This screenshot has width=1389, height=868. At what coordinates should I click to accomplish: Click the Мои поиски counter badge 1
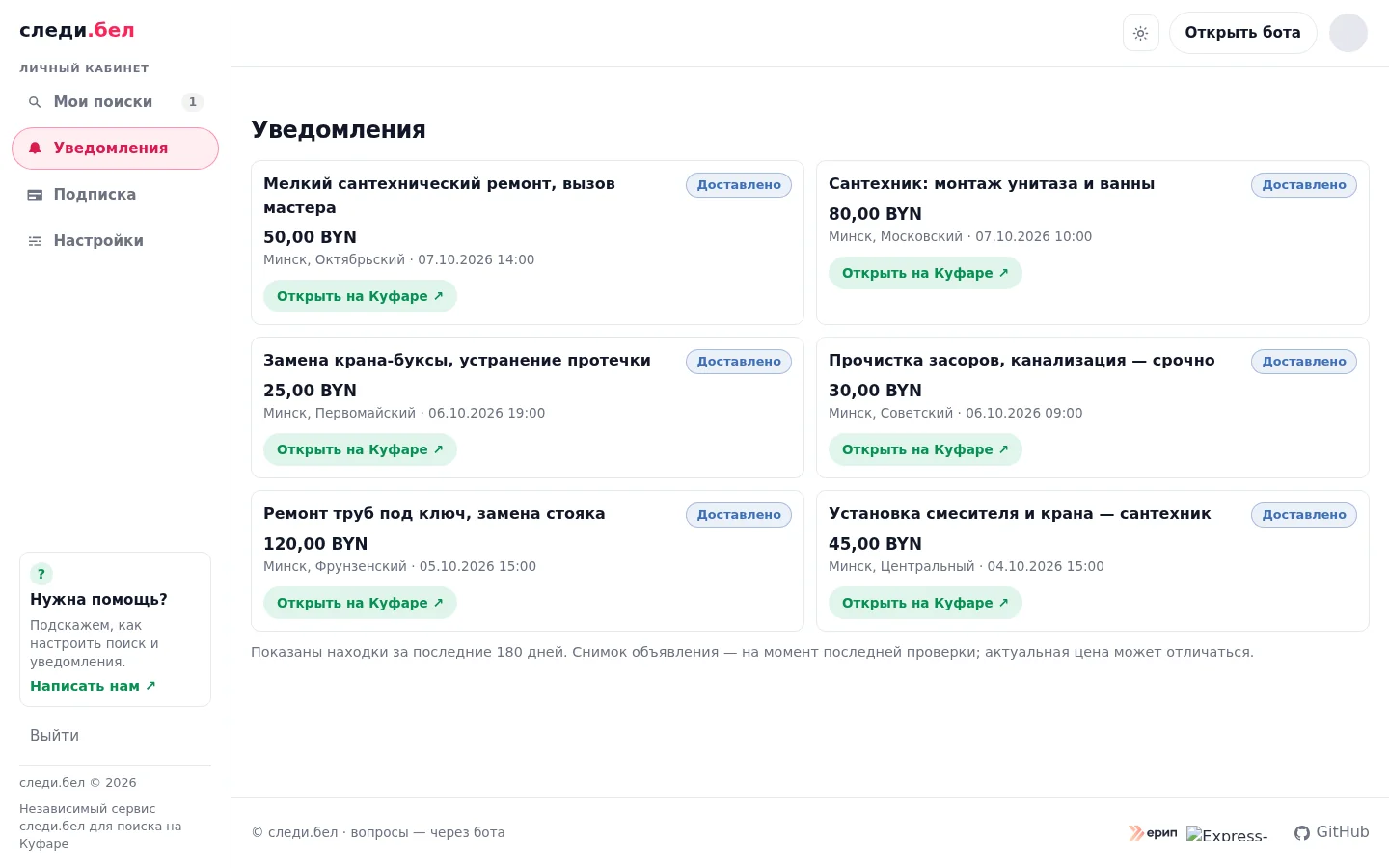(x=193, y=102)
